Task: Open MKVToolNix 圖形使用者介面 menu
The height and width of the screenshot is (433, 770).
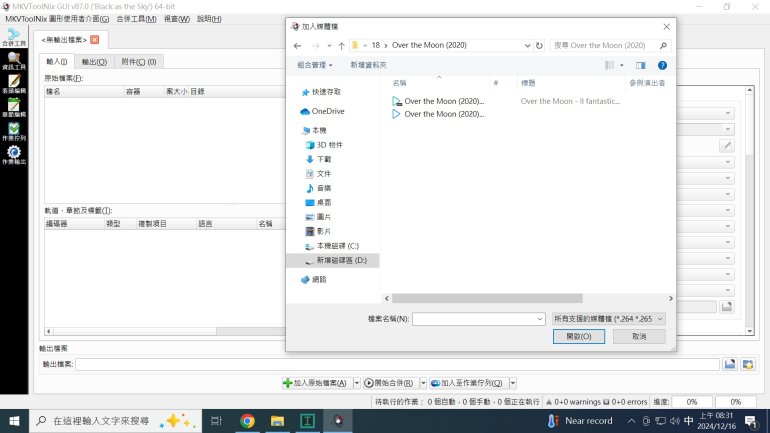Action: [57, 19]
